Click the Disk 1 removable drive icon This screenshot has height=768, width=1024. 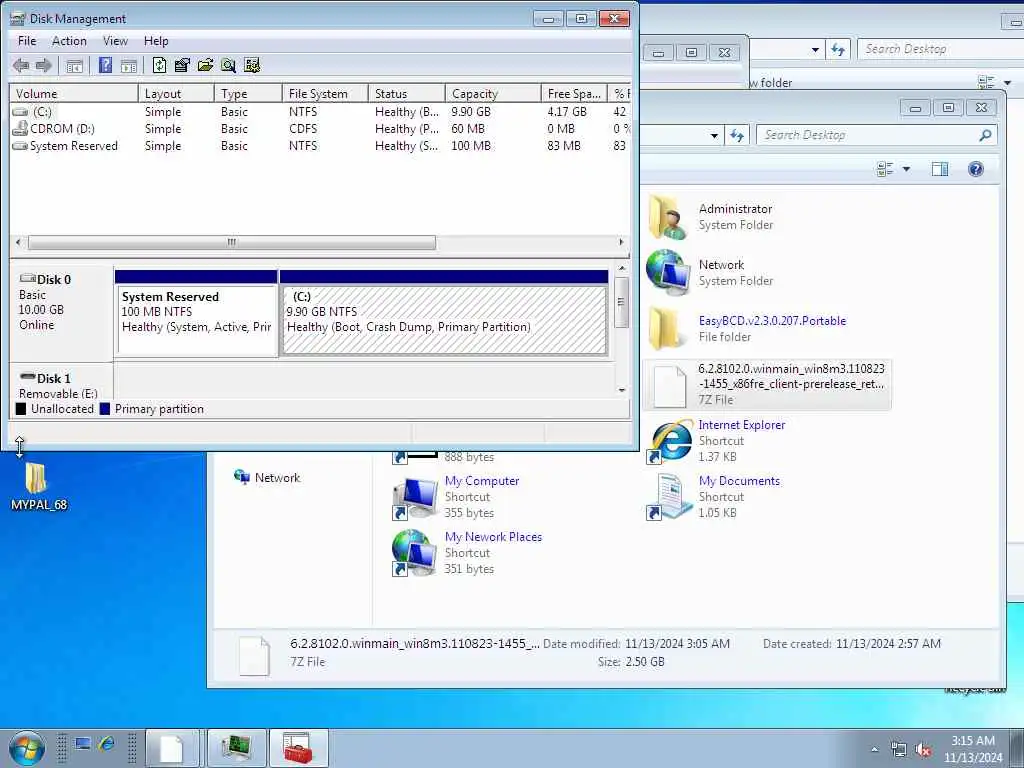(27, 377)
